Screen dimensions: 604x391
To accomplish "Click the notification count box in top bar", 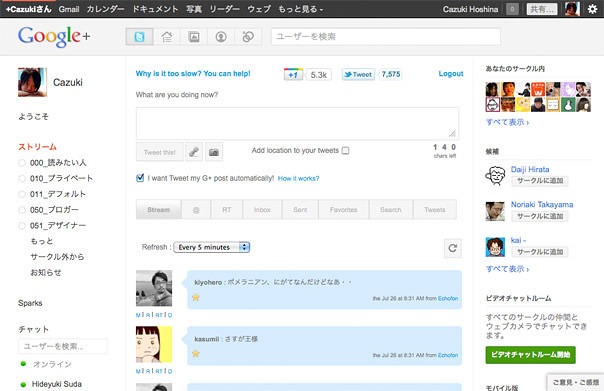I will pyautogui.click(x=512, y=9).
